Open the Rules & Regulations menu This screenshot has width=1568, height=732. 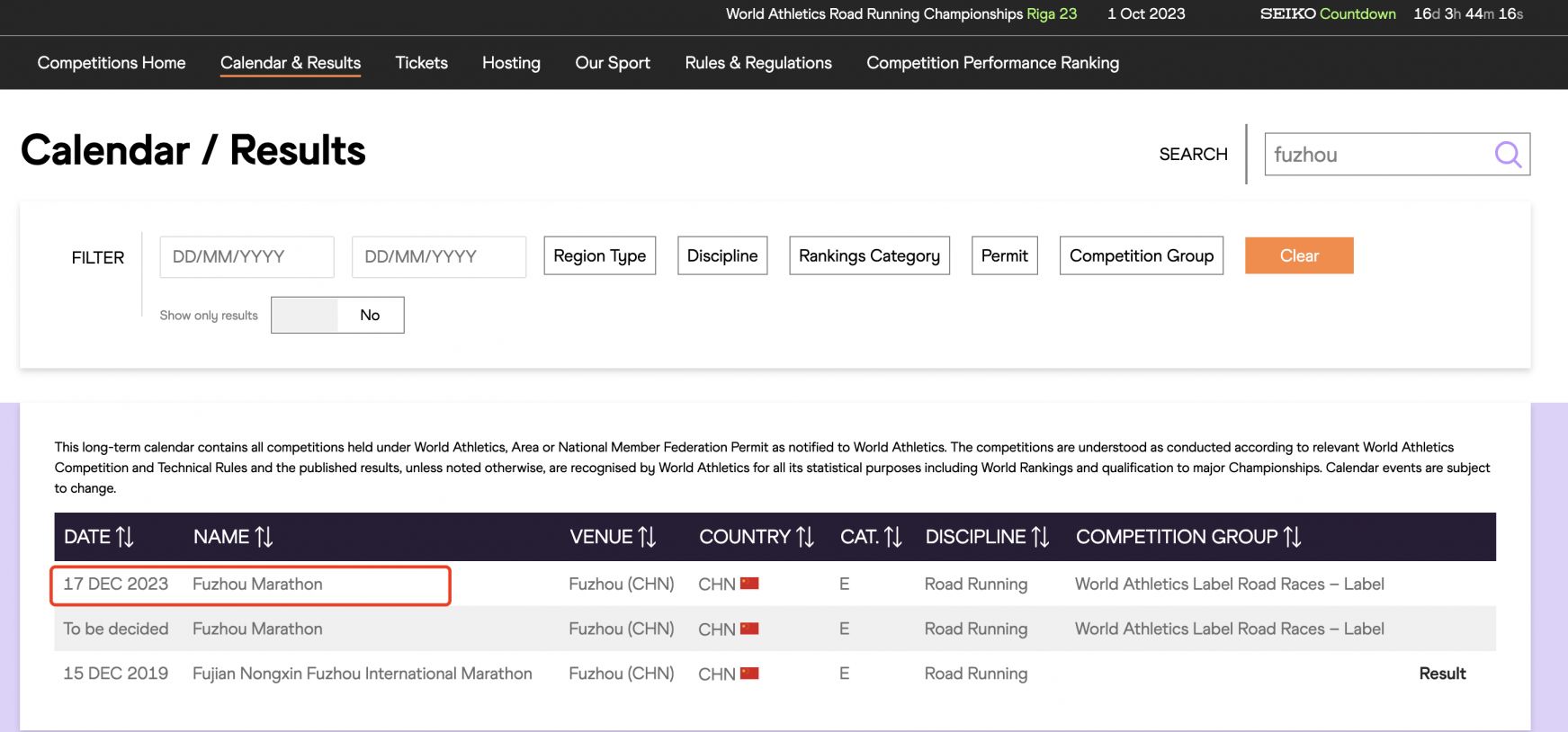point(757,63)
